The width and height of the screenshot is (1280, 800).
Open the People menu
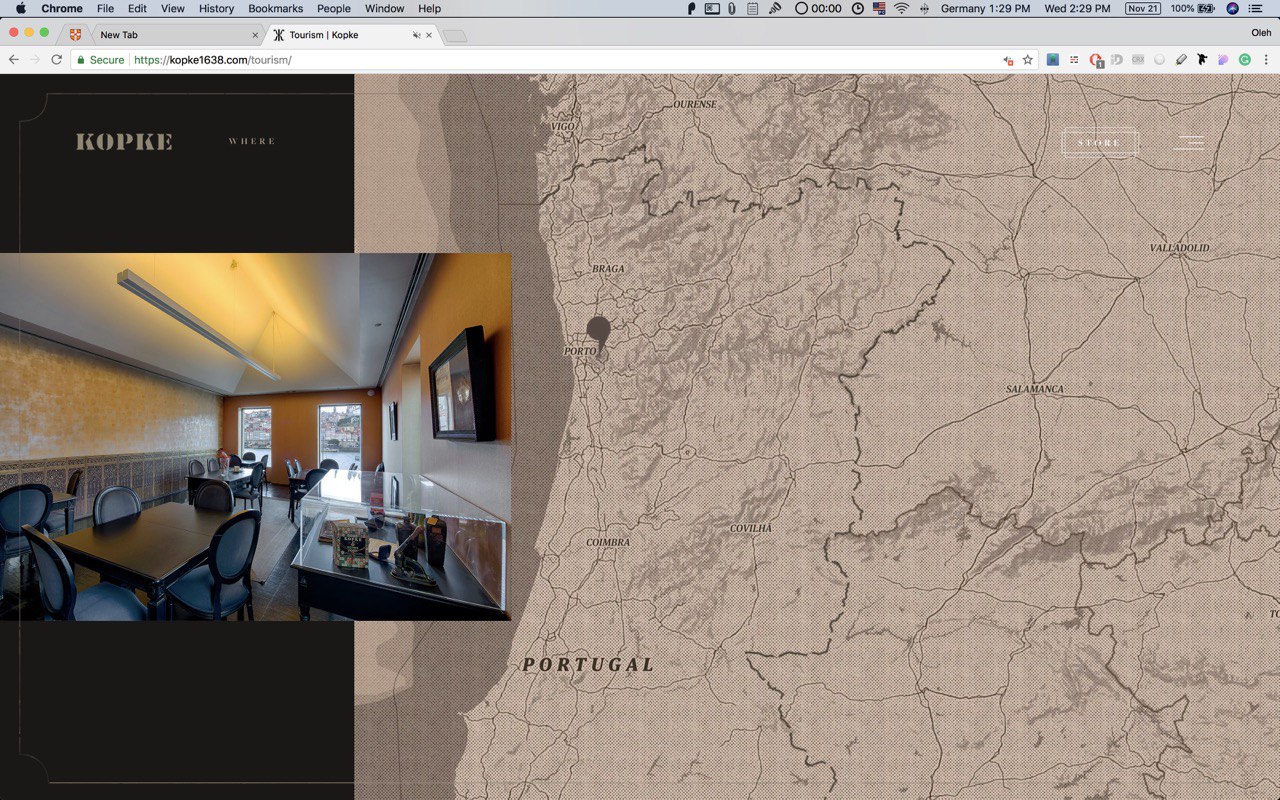(x=334, y=8)
